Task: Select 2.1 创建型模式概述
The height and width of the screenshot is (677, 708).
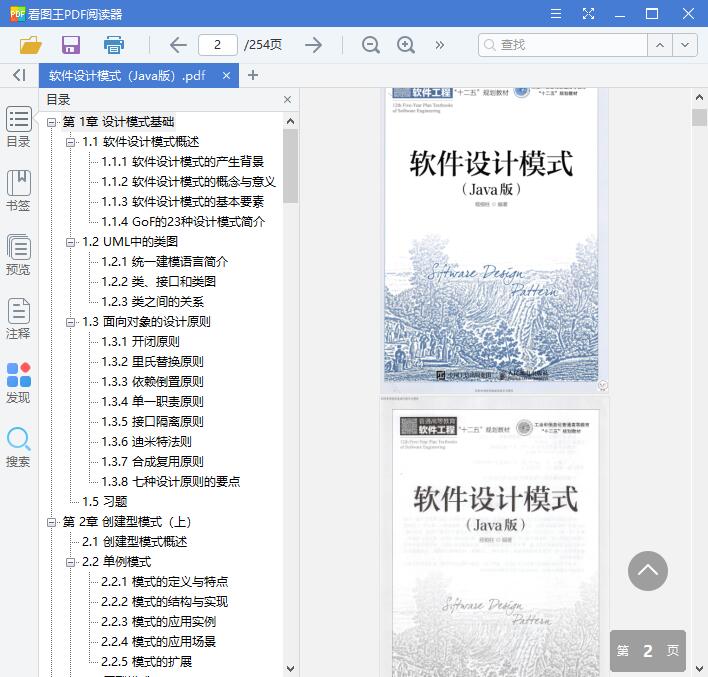Action: 135,542
